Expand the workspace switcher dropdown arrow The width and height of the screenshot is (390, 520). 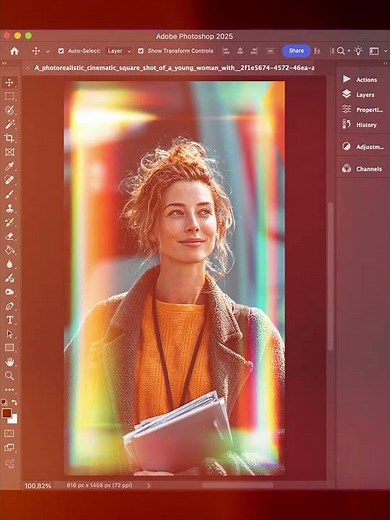(386, 51)
